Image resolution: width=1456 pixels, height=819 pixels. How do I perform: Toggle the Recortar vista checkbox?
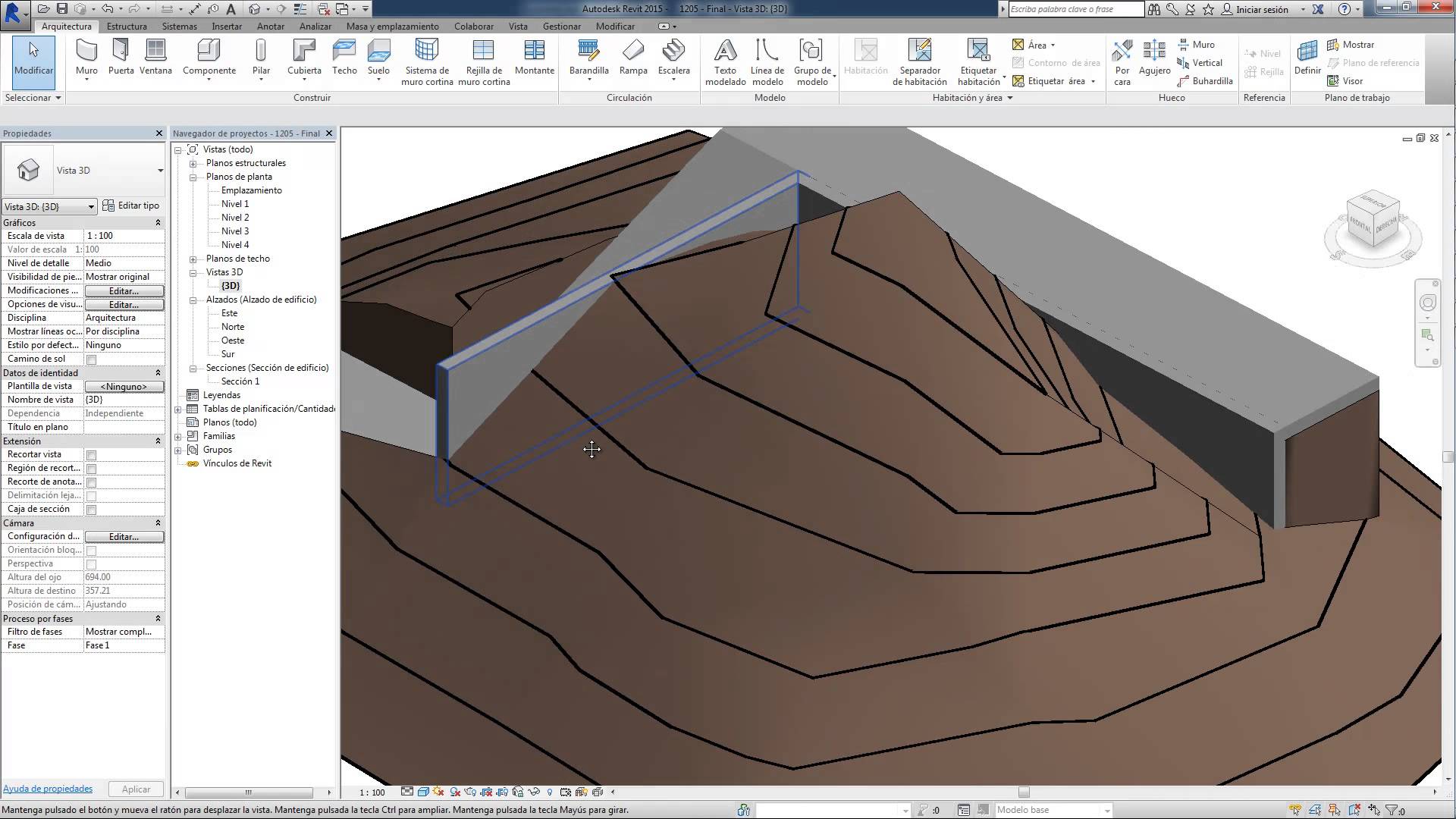point(91,455)
